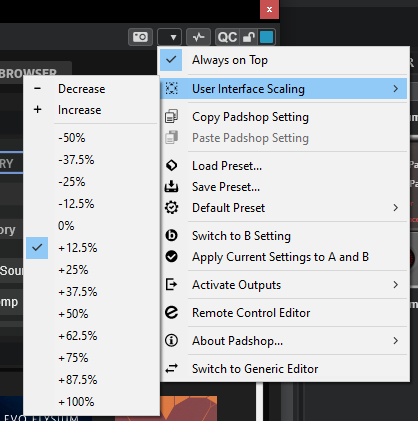Click the Remote Control Editor icon

tap(171, 312)
